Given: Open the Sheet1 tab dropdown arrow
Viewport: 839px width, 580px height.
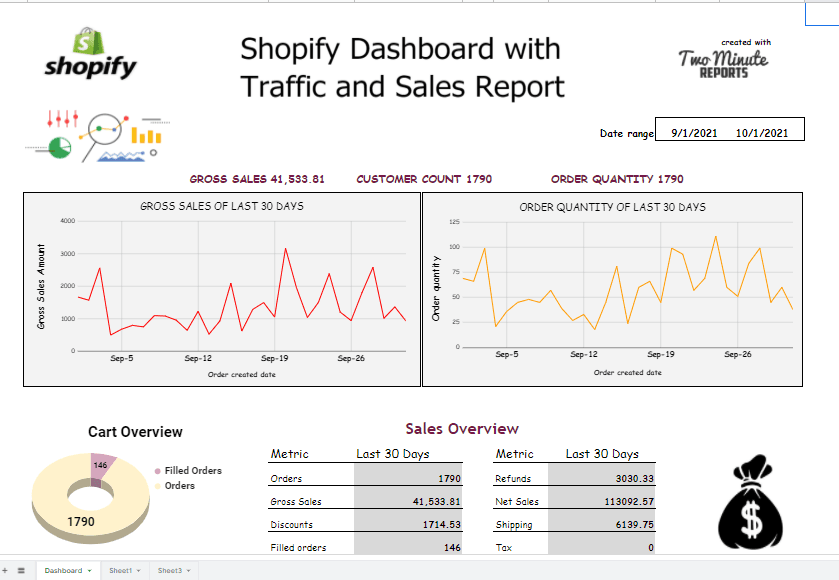Looking at the screenshot, I should (x=138, y=570).
